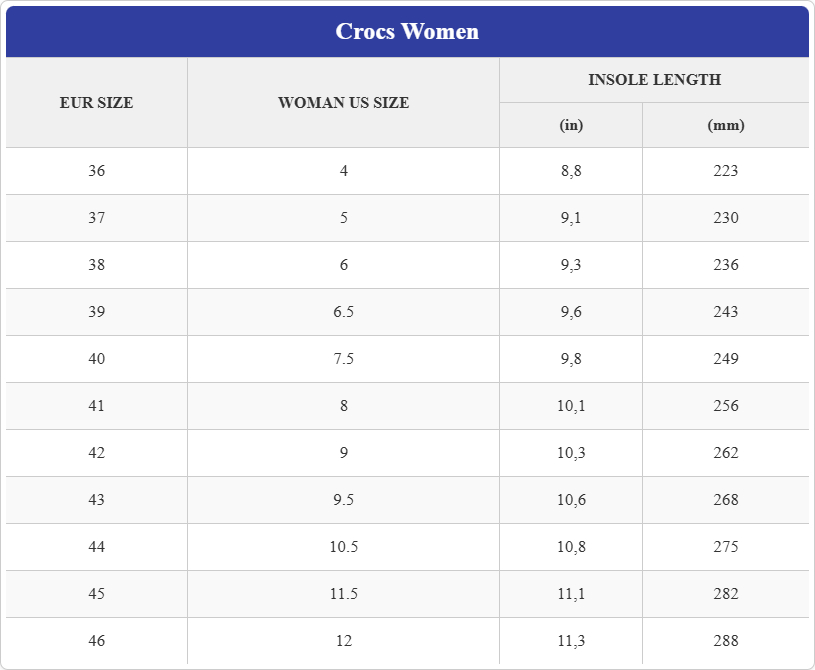815x670 pixels.
Task: Click the Crocs Women title banner
Action: coord(407,31)
